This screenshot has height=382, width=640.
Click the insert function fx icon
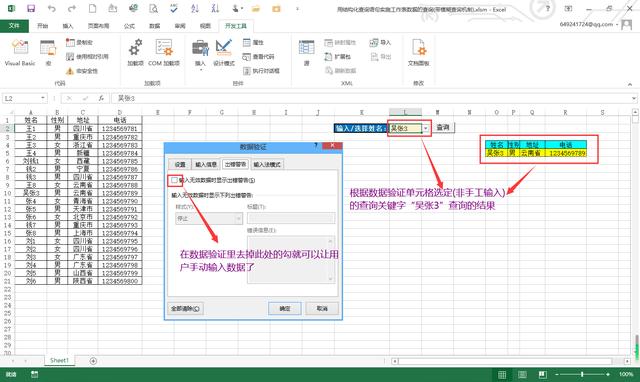(x=101, y=98)
